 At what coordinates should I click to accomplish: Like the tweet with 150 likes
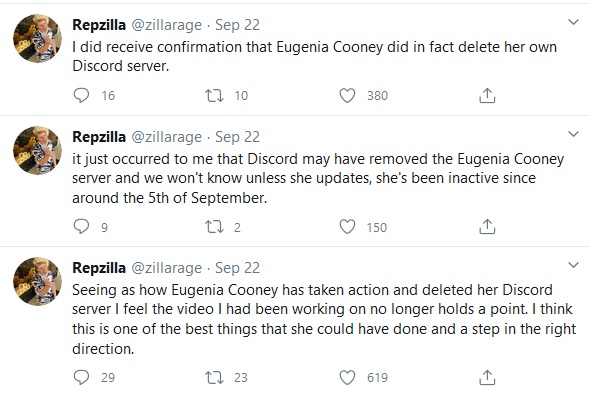(x=347, y=227)
